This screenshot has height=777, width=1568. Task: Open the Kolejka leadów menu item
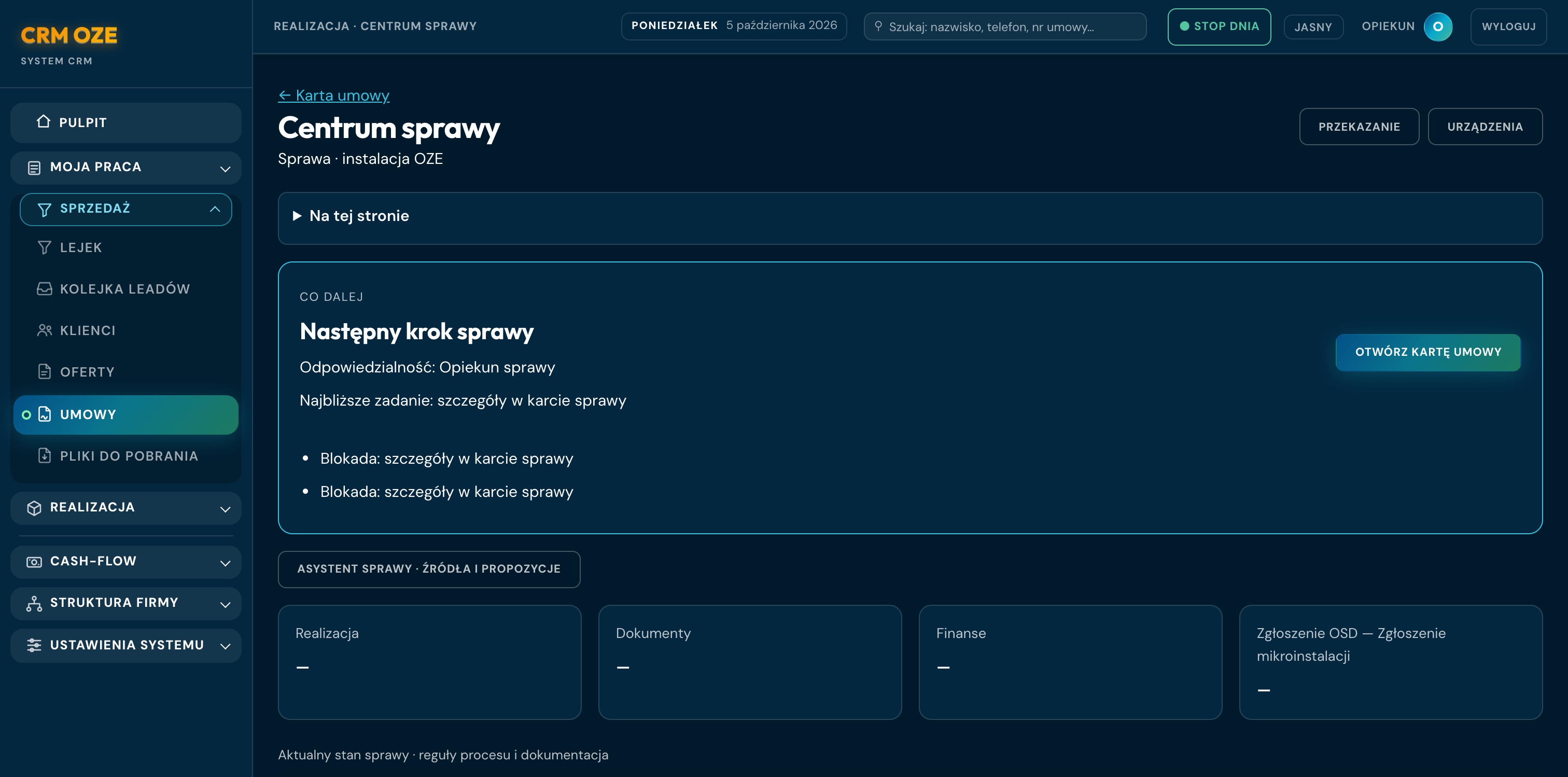(126, 288)
